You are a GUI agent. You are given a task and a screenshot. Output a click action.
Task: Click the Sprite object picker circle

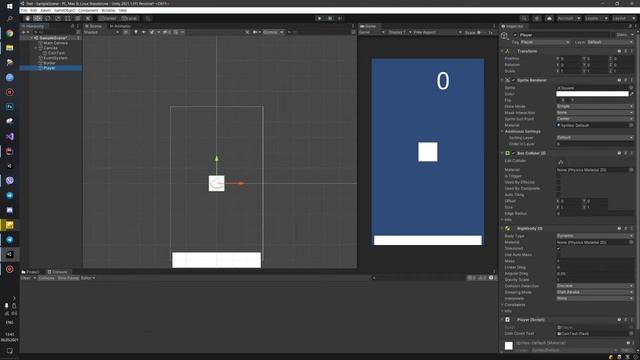tap(631, 88)
